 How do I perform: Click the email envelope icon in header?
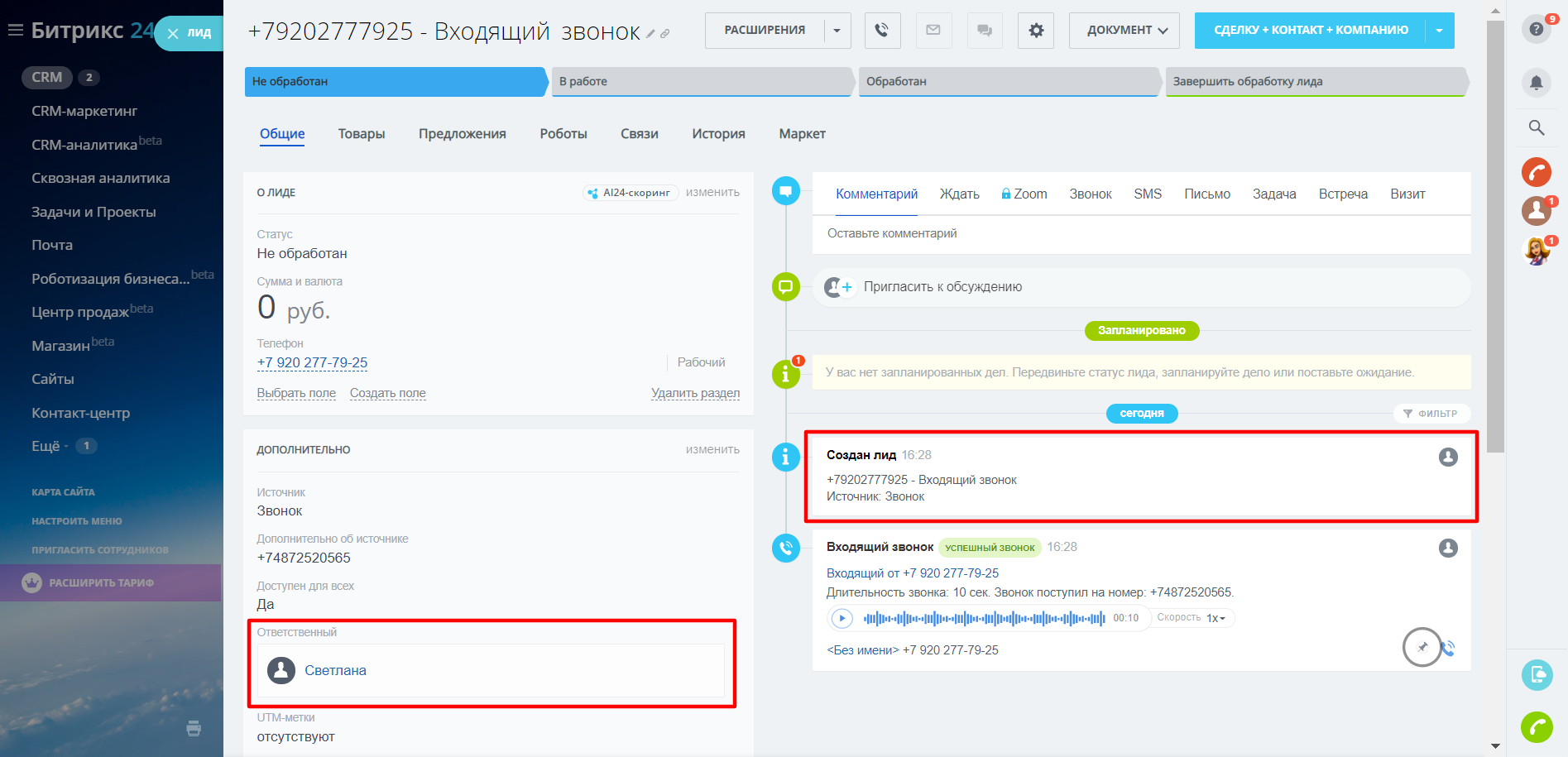coord(933,31)
